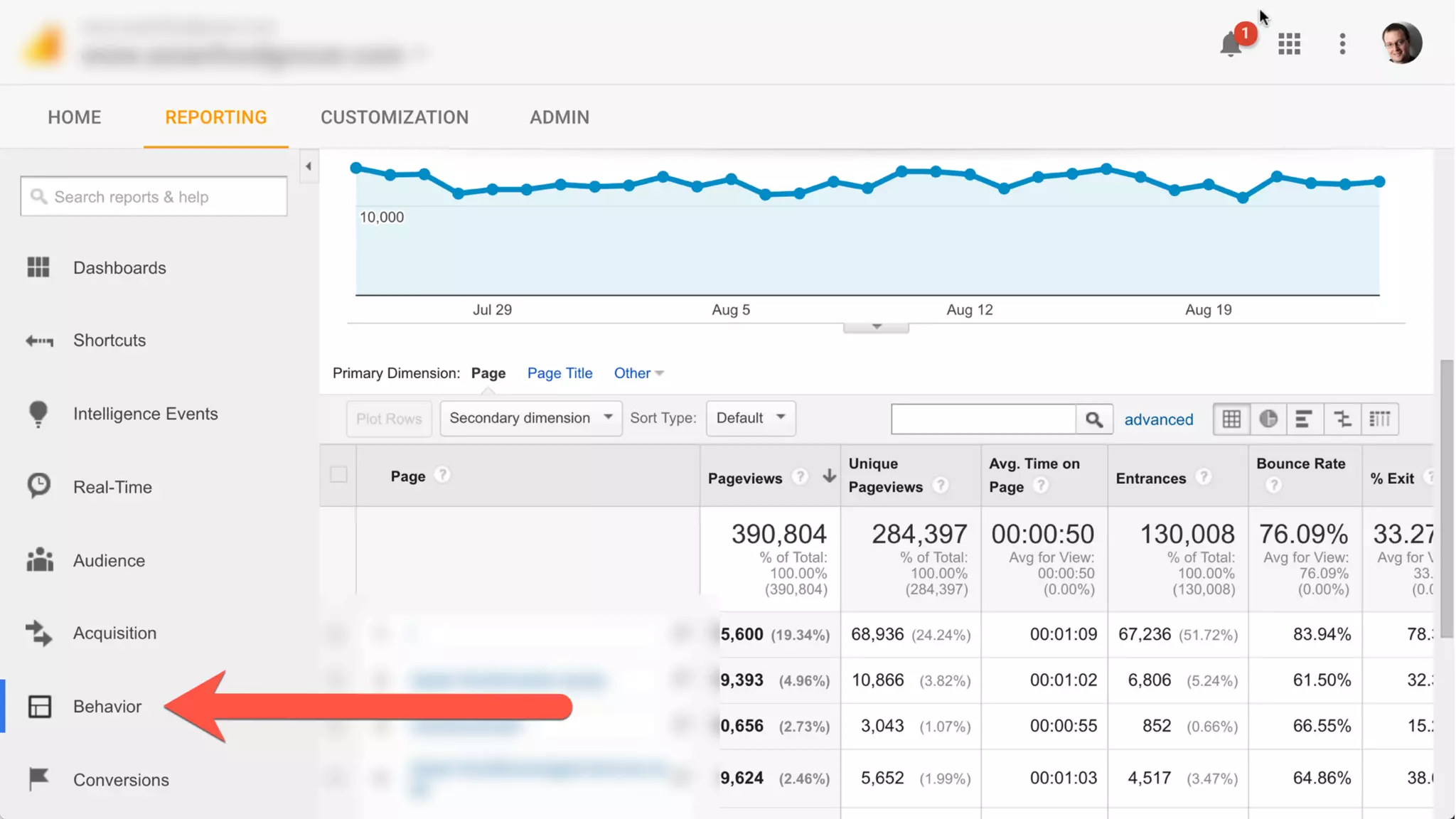Tick the select-all checkbox in table header
The width and height of the screenshot is (1456, 819).
[338, 475]
